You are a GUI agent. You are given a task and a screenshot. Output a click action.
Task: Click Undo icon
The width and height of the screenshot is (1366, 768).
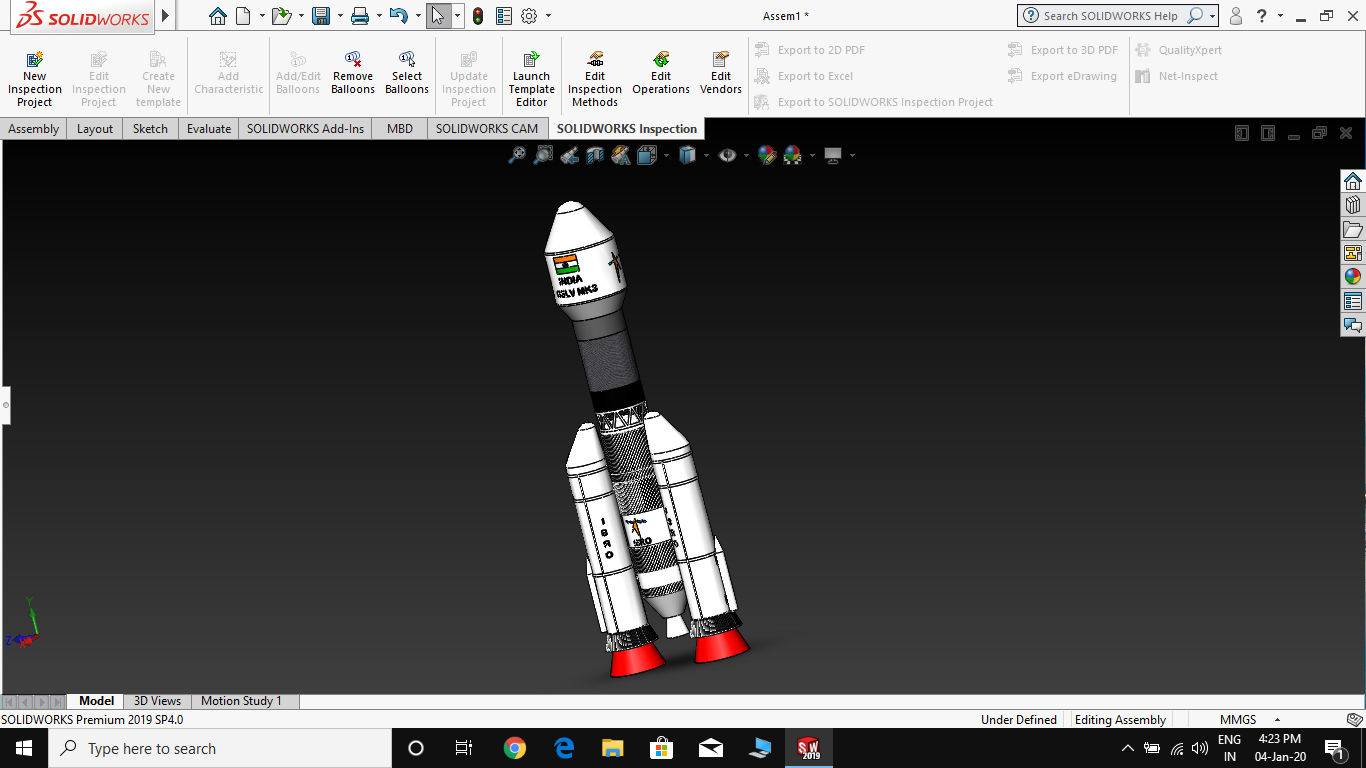coord(399,16)
